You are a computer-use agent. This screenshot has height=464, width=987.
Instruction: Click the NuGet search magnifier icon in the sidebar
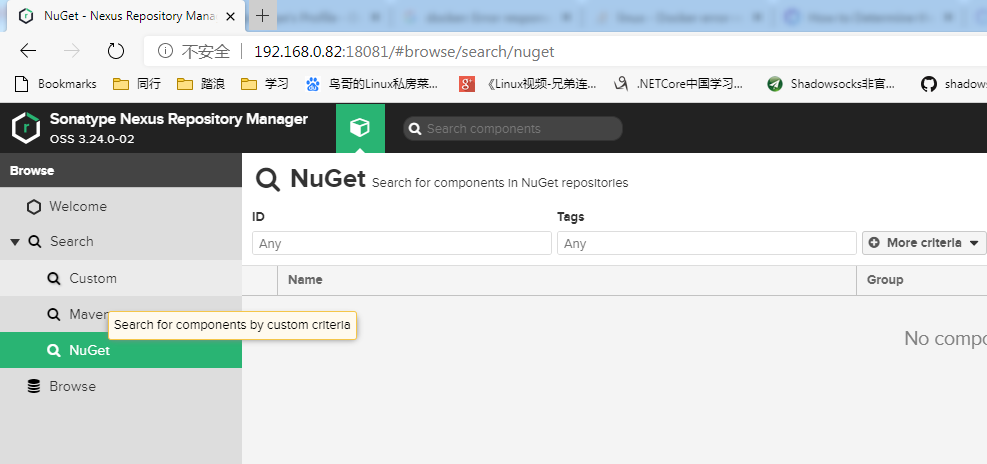[x=54, y=351]
